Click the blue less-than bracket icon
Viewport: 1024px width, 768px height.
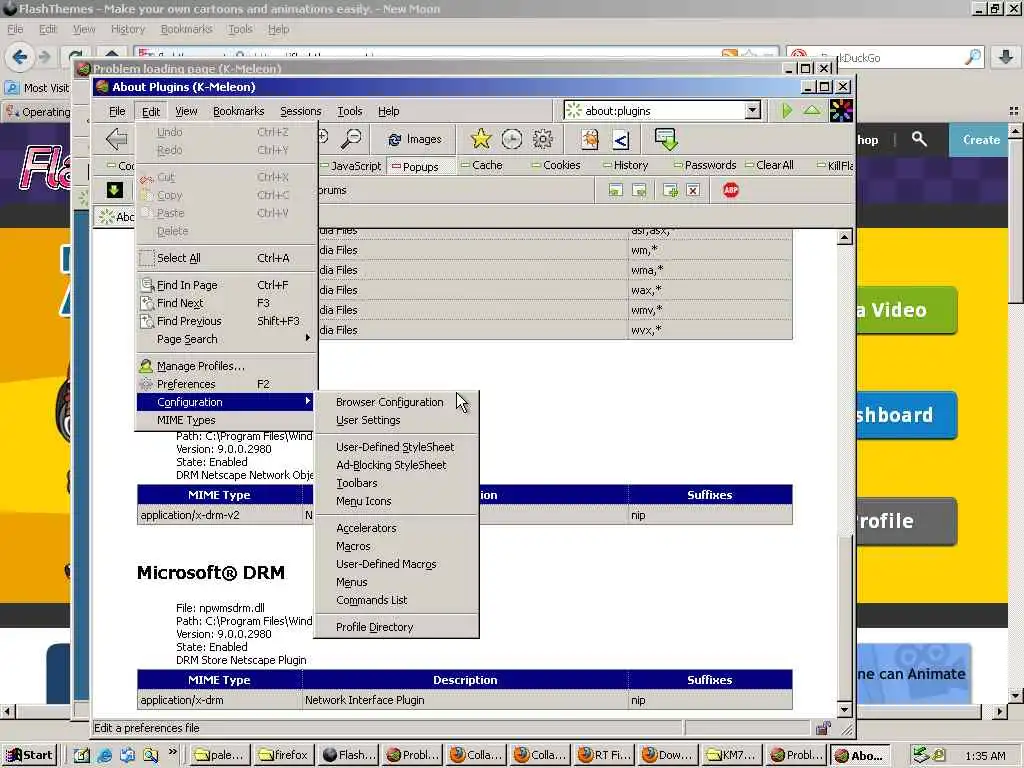click(x=620, y=139)
